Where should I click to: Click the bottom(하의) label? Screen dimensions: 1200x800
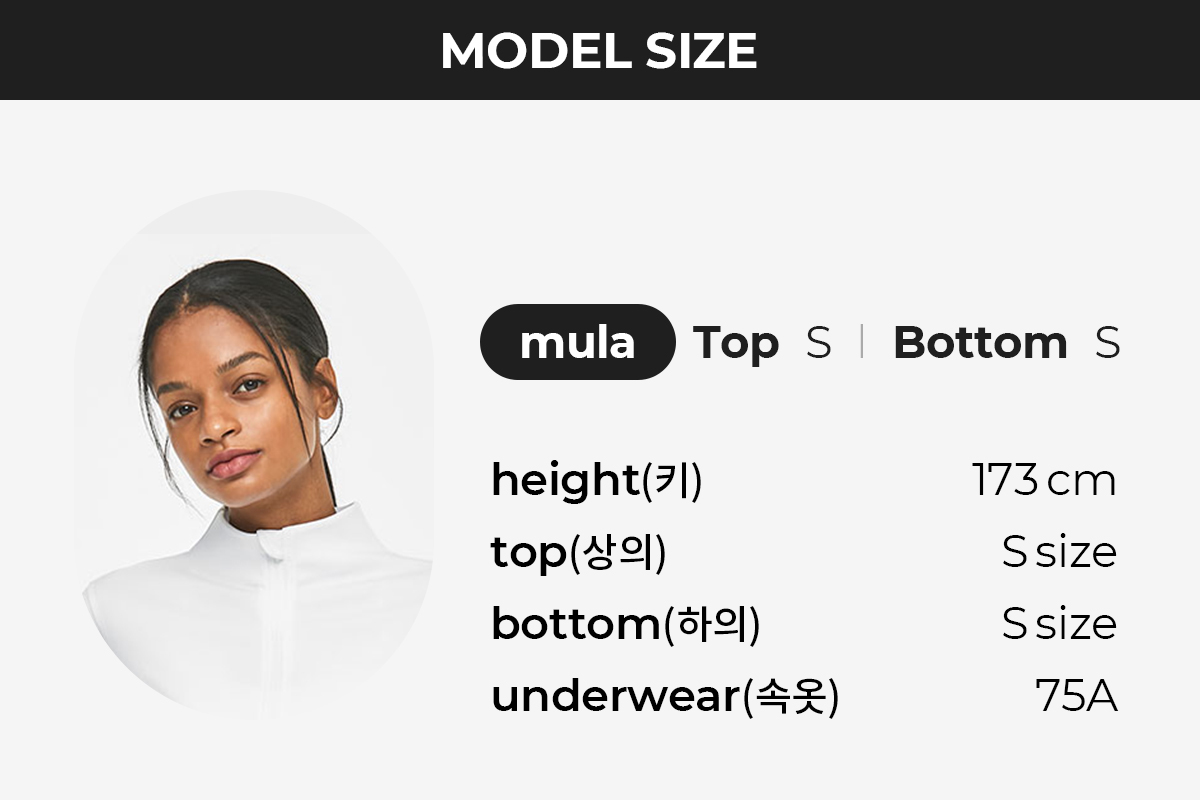pos(625,625)
